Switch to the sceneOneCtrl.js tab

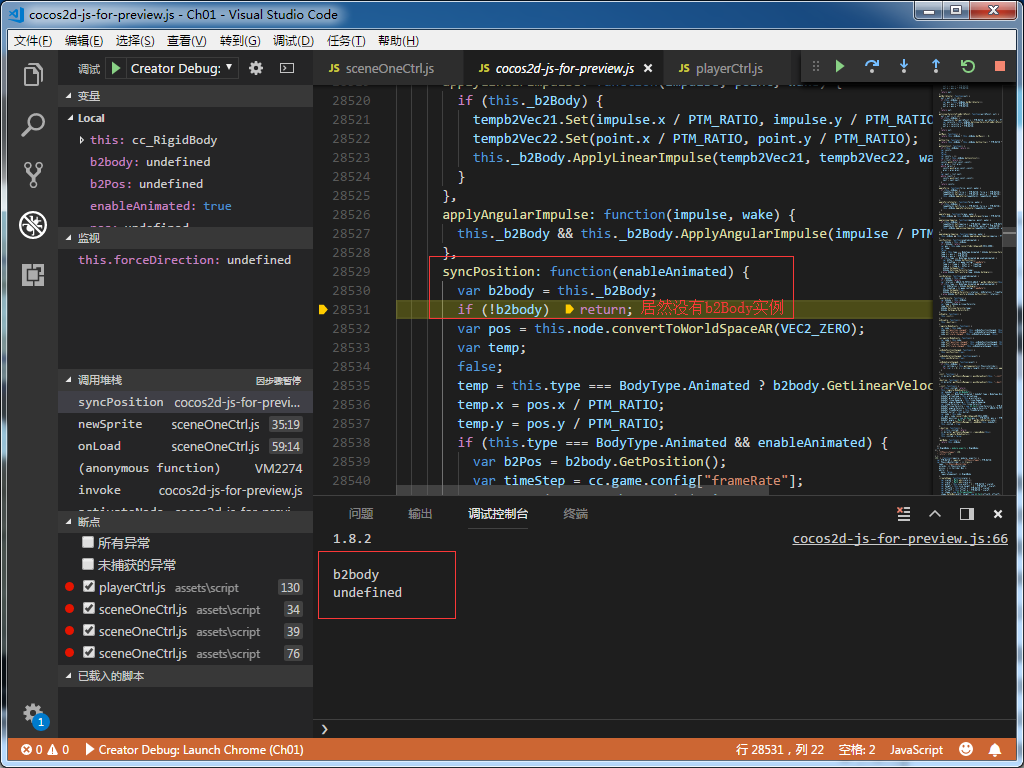[389, 68]
